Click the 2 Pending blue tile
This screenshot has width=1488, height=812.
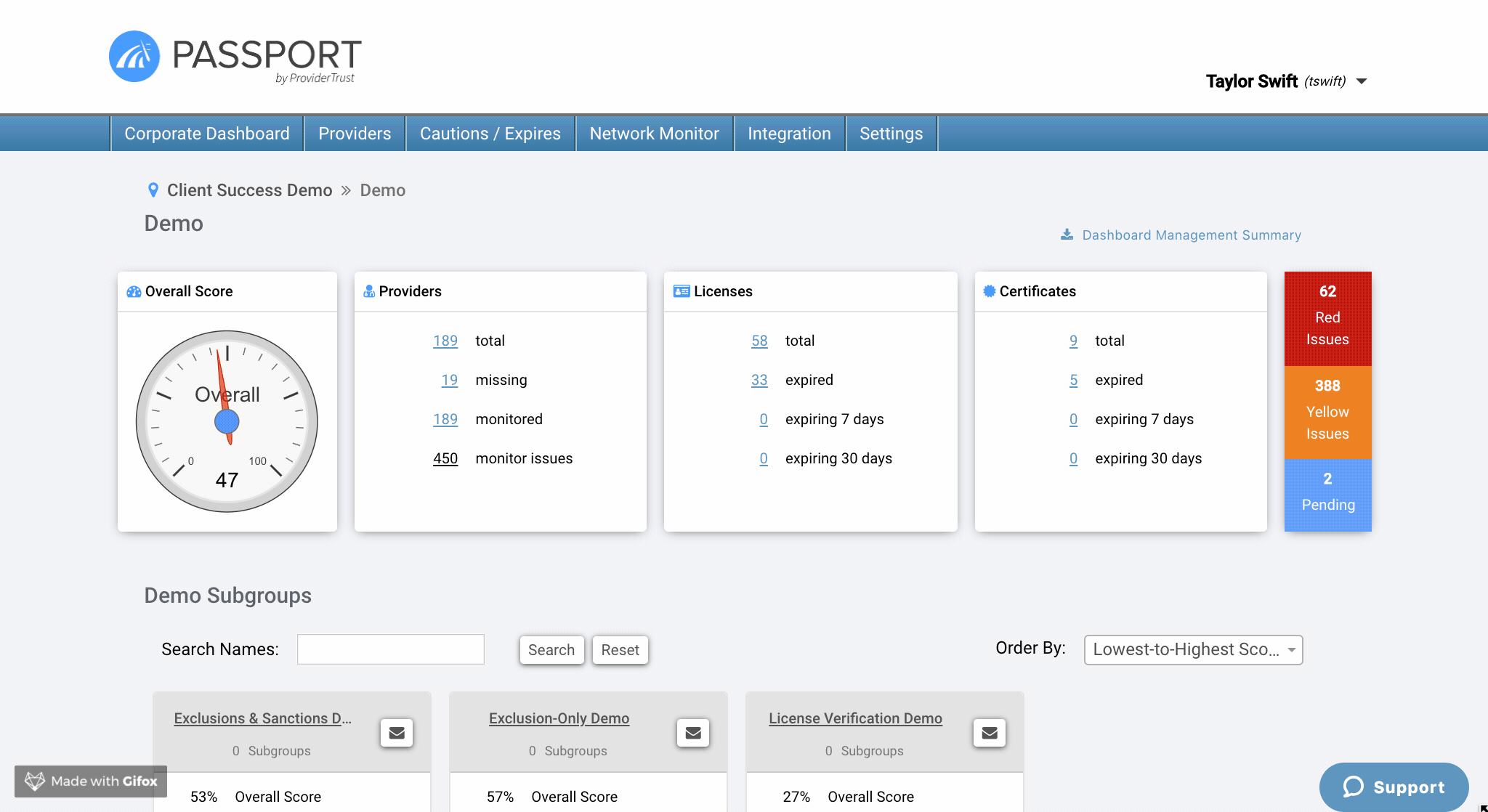coord(1327,495)
